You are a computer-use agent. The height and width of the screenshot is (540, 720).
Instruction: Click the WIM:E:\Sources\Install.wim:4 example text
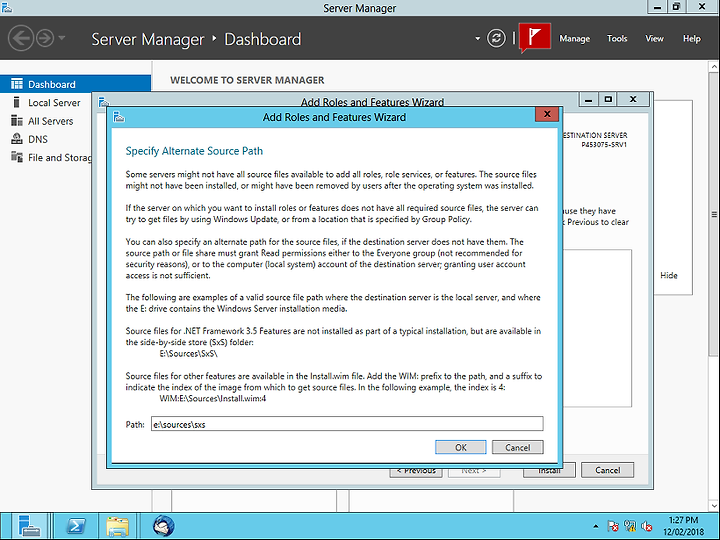pos(213,398)
